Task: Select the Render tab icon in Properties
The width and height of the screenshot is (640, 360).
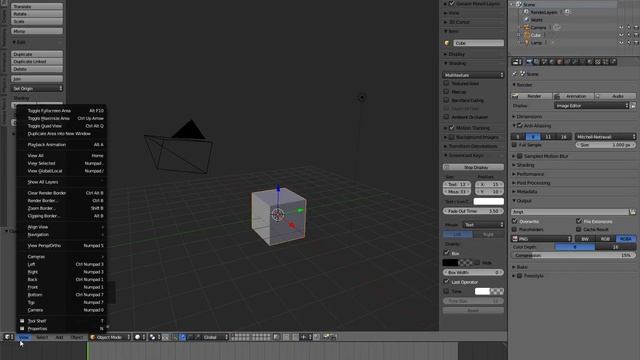Action: coord(529,62)
